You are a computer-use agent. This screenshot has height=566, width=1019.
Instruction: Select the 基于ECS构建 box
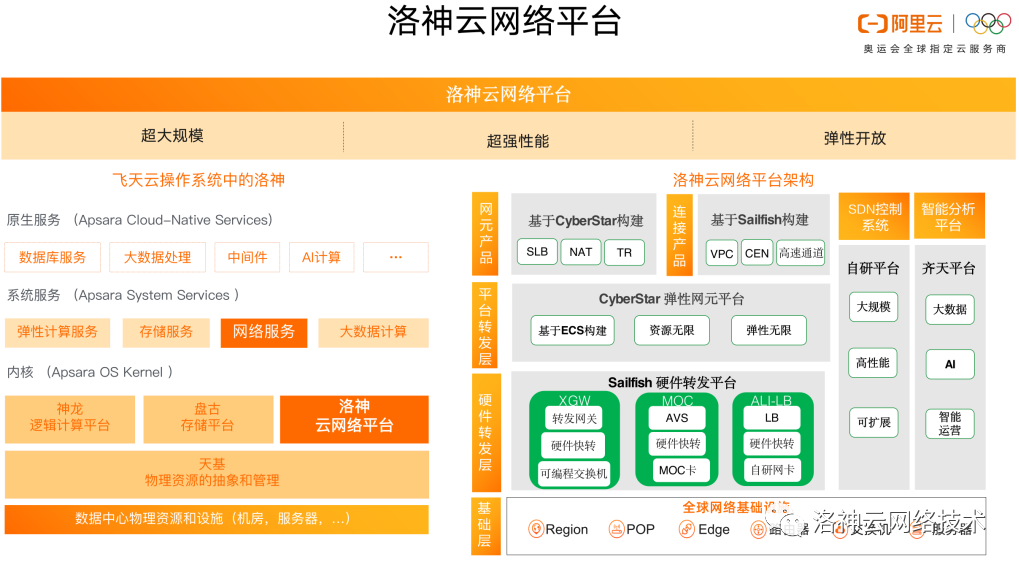point(573,331)
